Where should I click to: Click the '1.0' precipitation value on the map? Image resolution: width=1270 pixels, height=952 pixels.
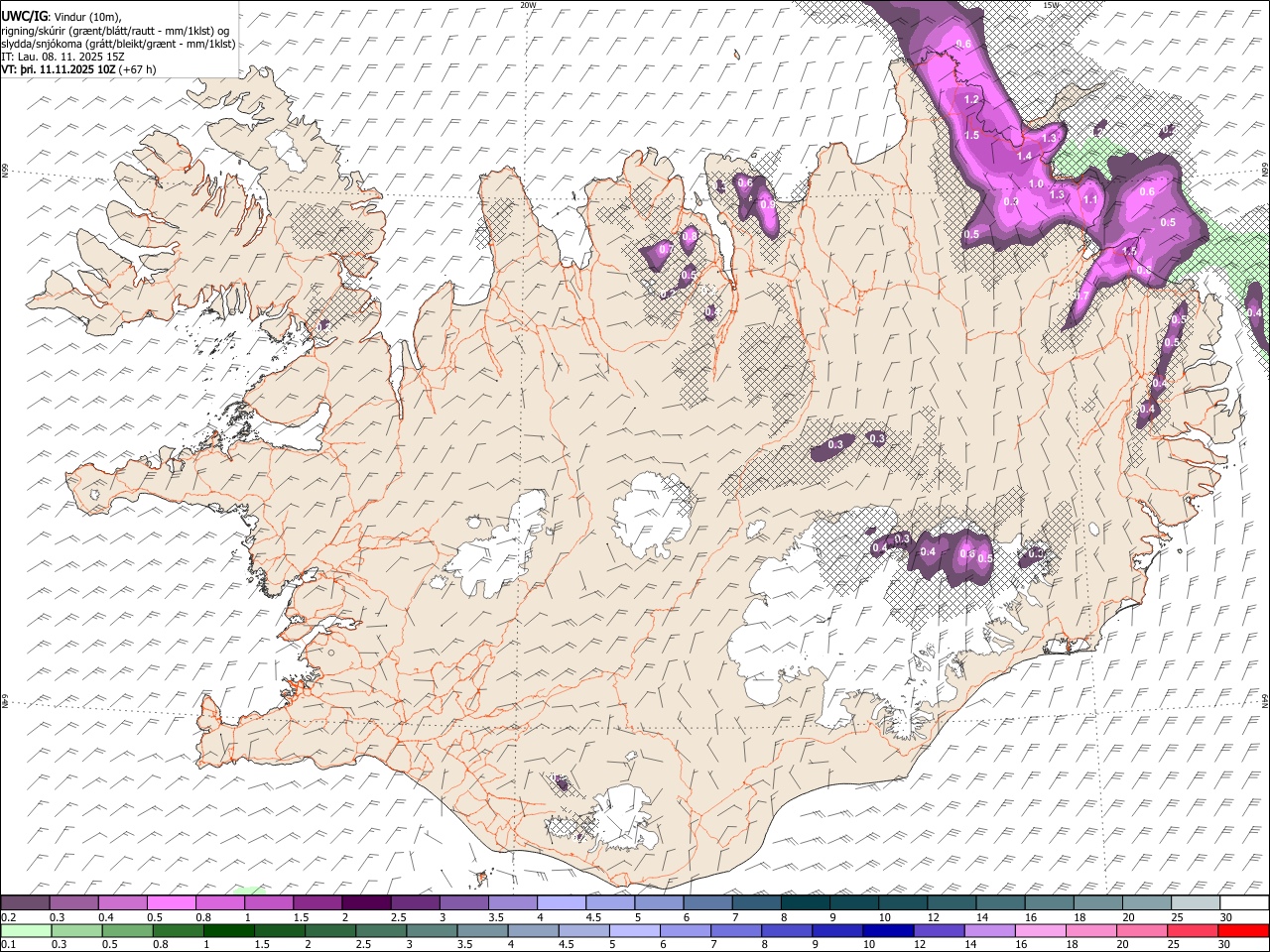click(1036, 183)
